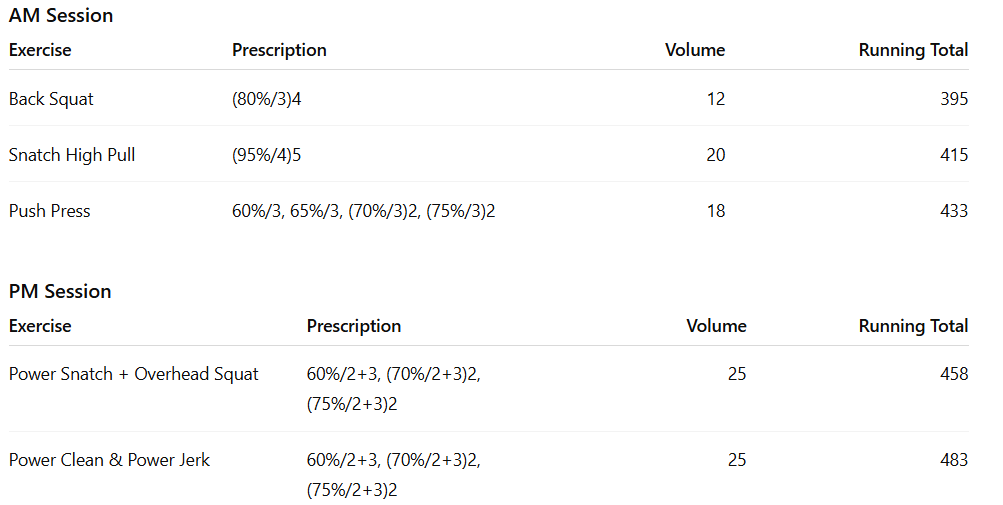Select running total value 395
Screen dimensions: 1003x505
point(954,99)
